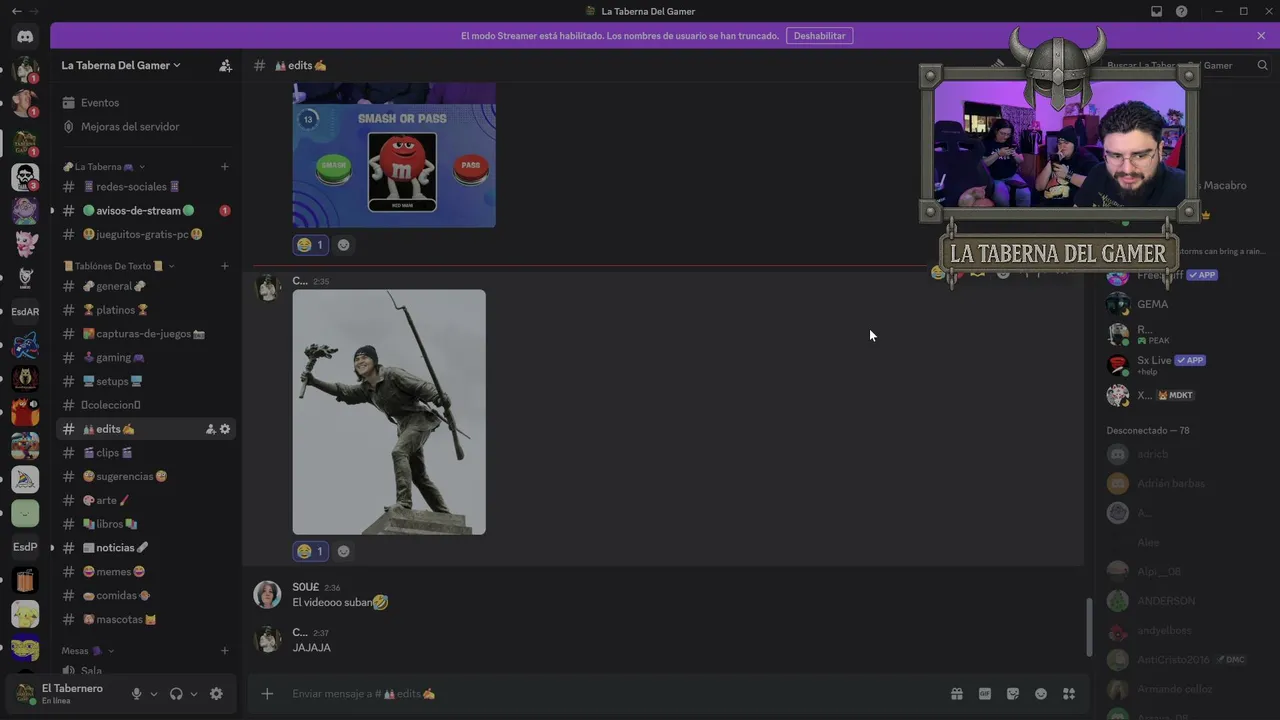Click the invite people icon beside server name

[225, 65]
